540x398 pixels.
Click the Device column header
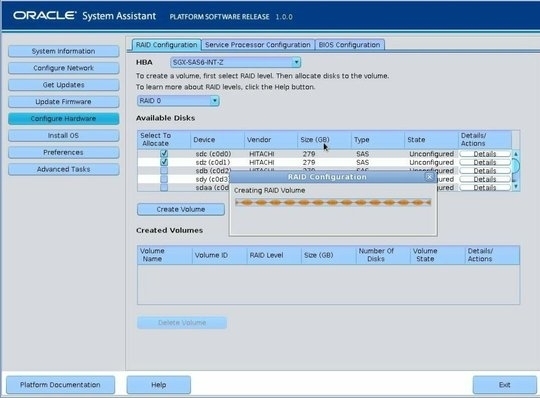tap(217, 140)
